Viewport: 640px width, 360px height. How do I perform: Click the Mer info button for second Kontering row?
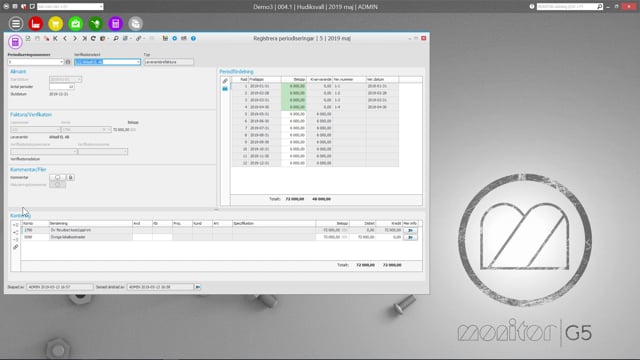click(410, 237)
